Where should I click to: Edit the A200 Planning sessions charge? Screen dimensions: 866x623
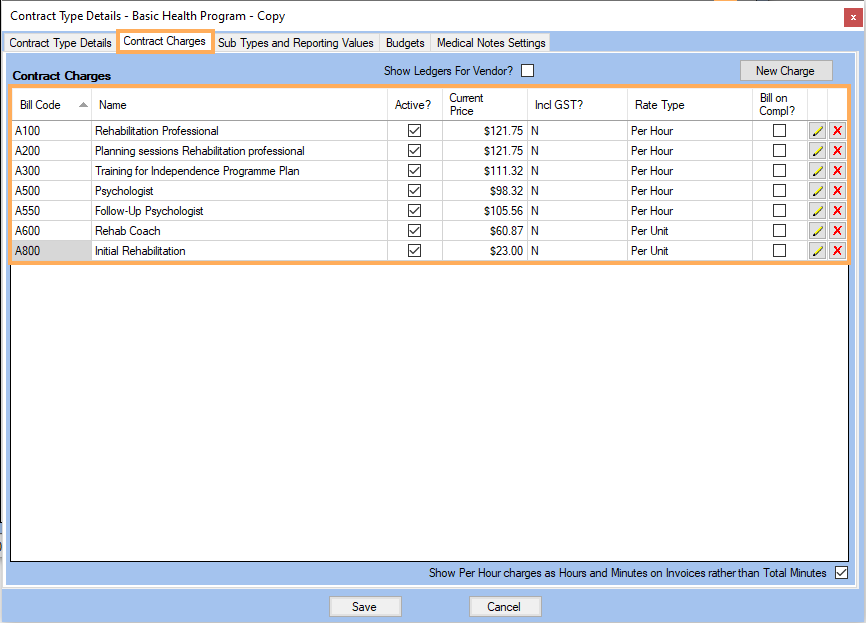(817, 151)
